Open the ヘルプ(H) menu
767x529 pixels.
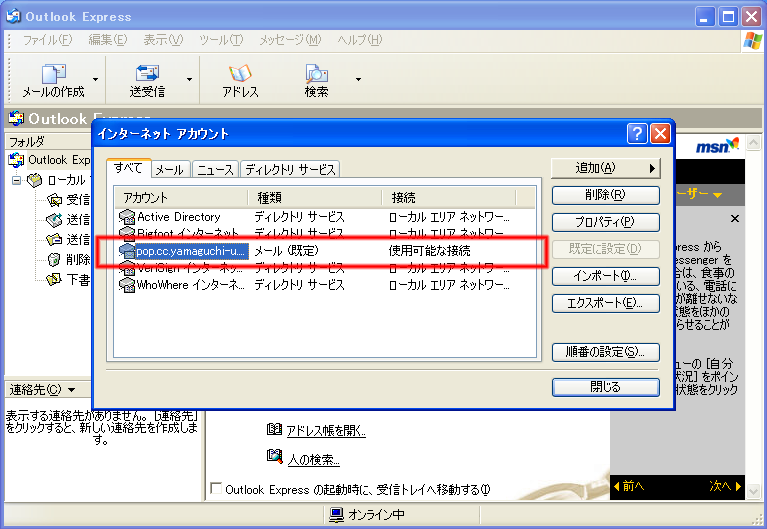tap(360, 40)
